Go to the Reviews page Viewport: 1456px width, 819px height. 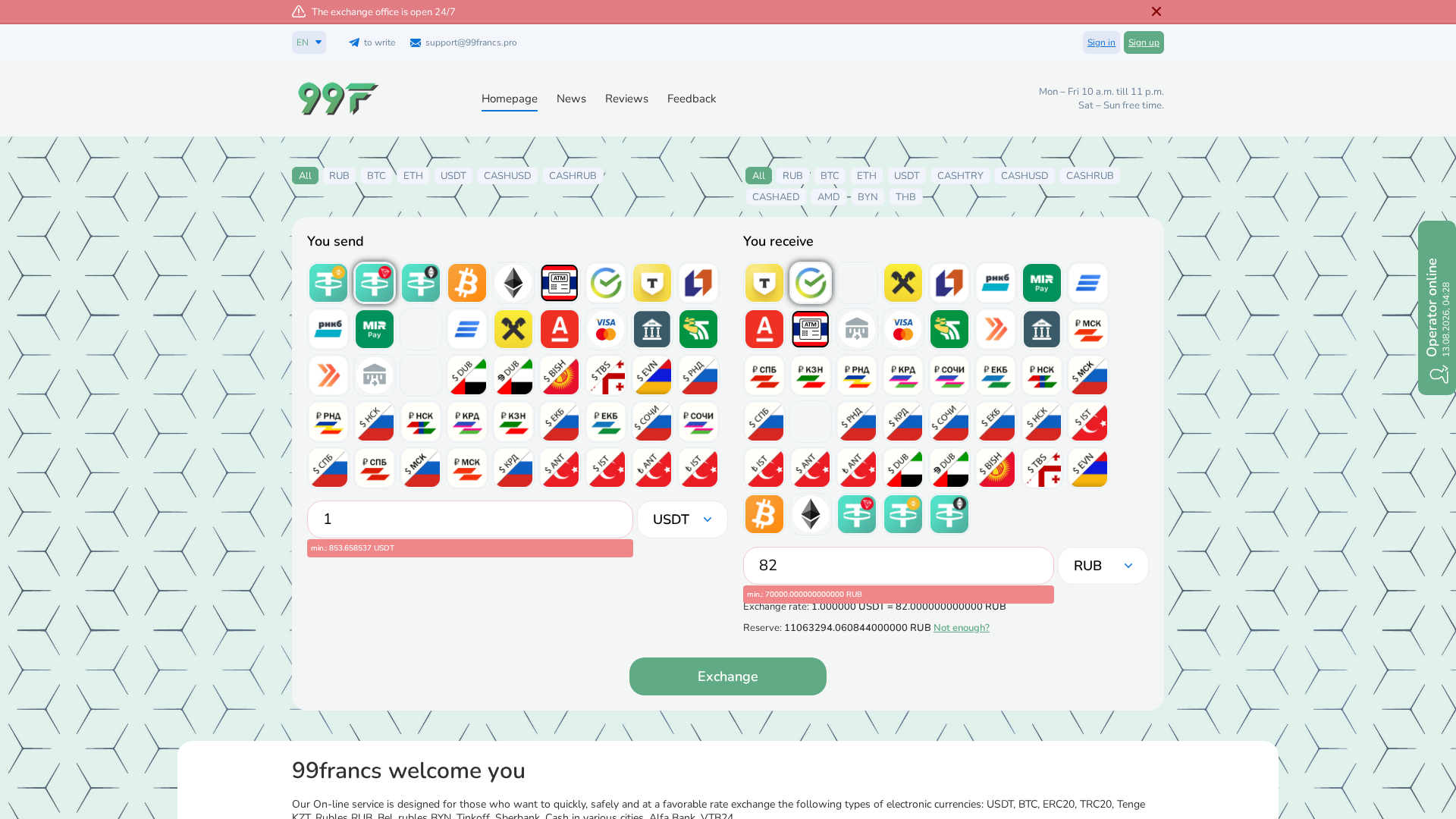click(x=626, y=99)
